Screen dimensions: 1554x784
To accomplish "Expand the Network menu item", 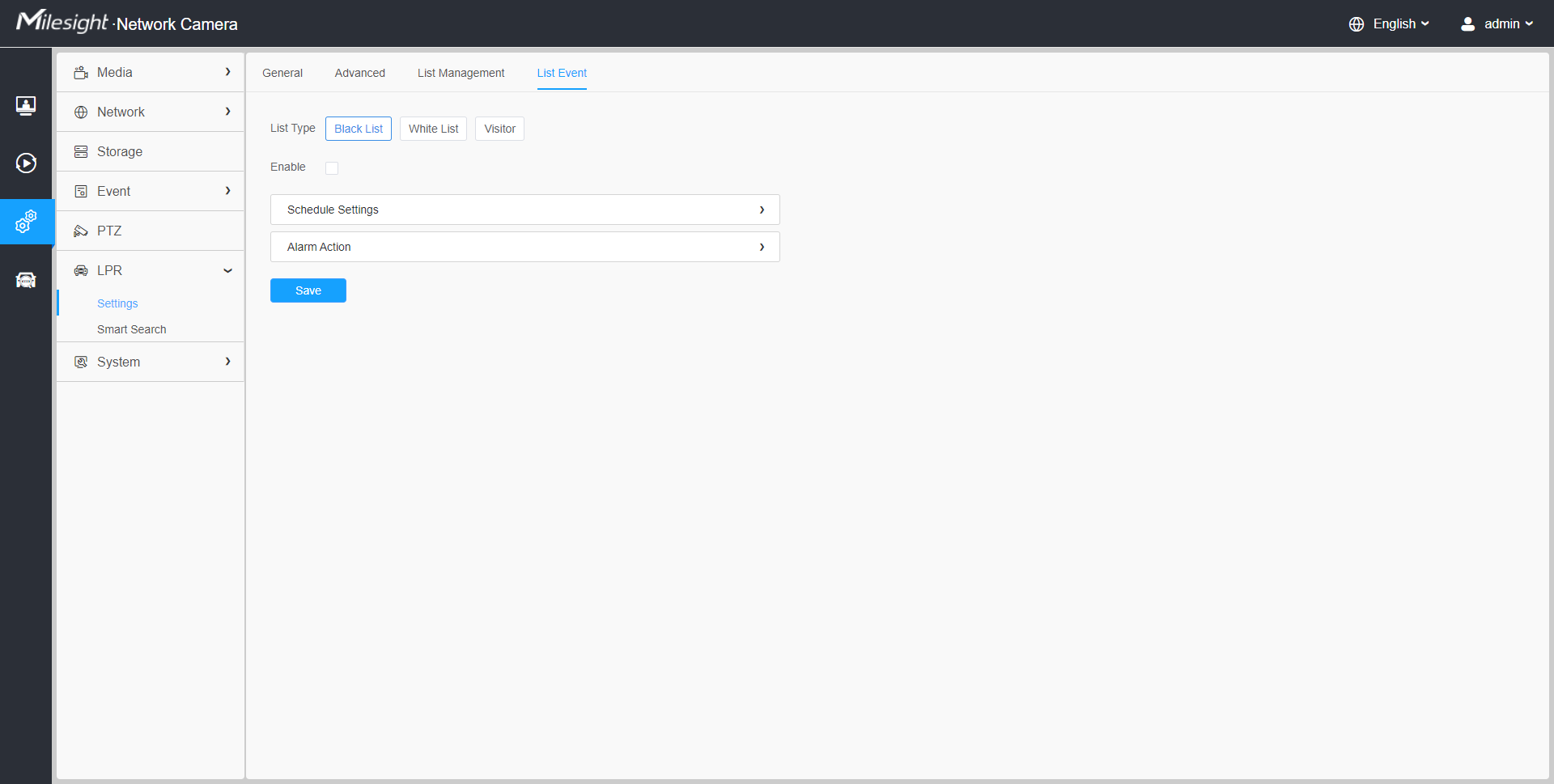I will [x=150, y=112].
